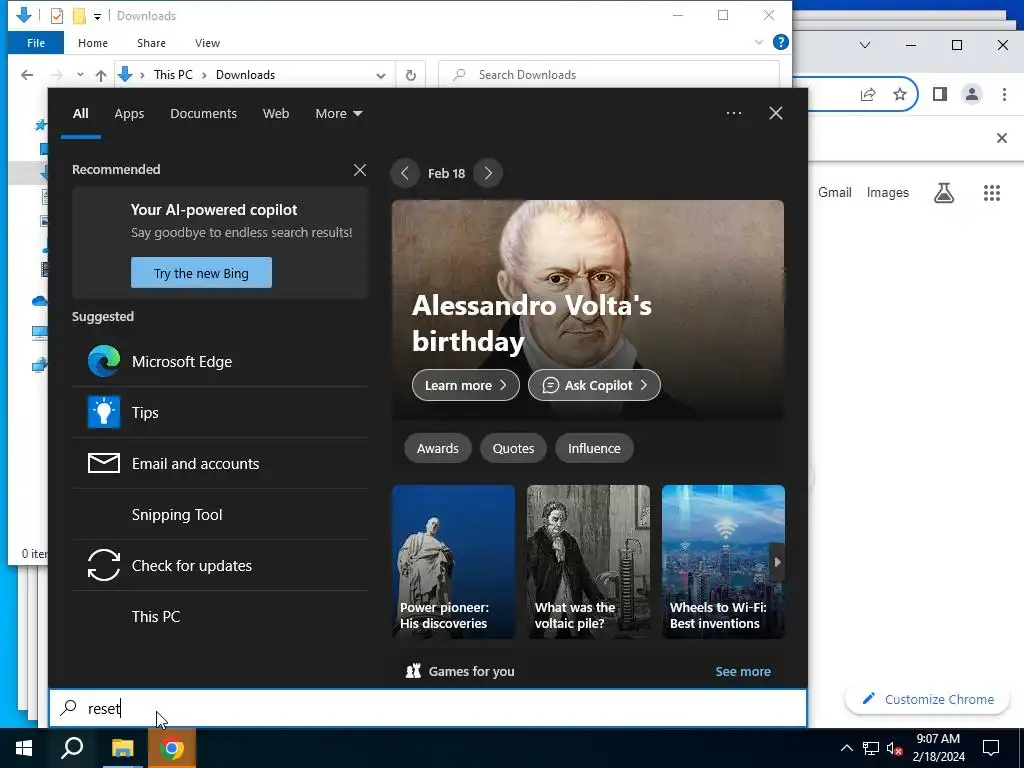Open Check for updates suggestion

220,566
